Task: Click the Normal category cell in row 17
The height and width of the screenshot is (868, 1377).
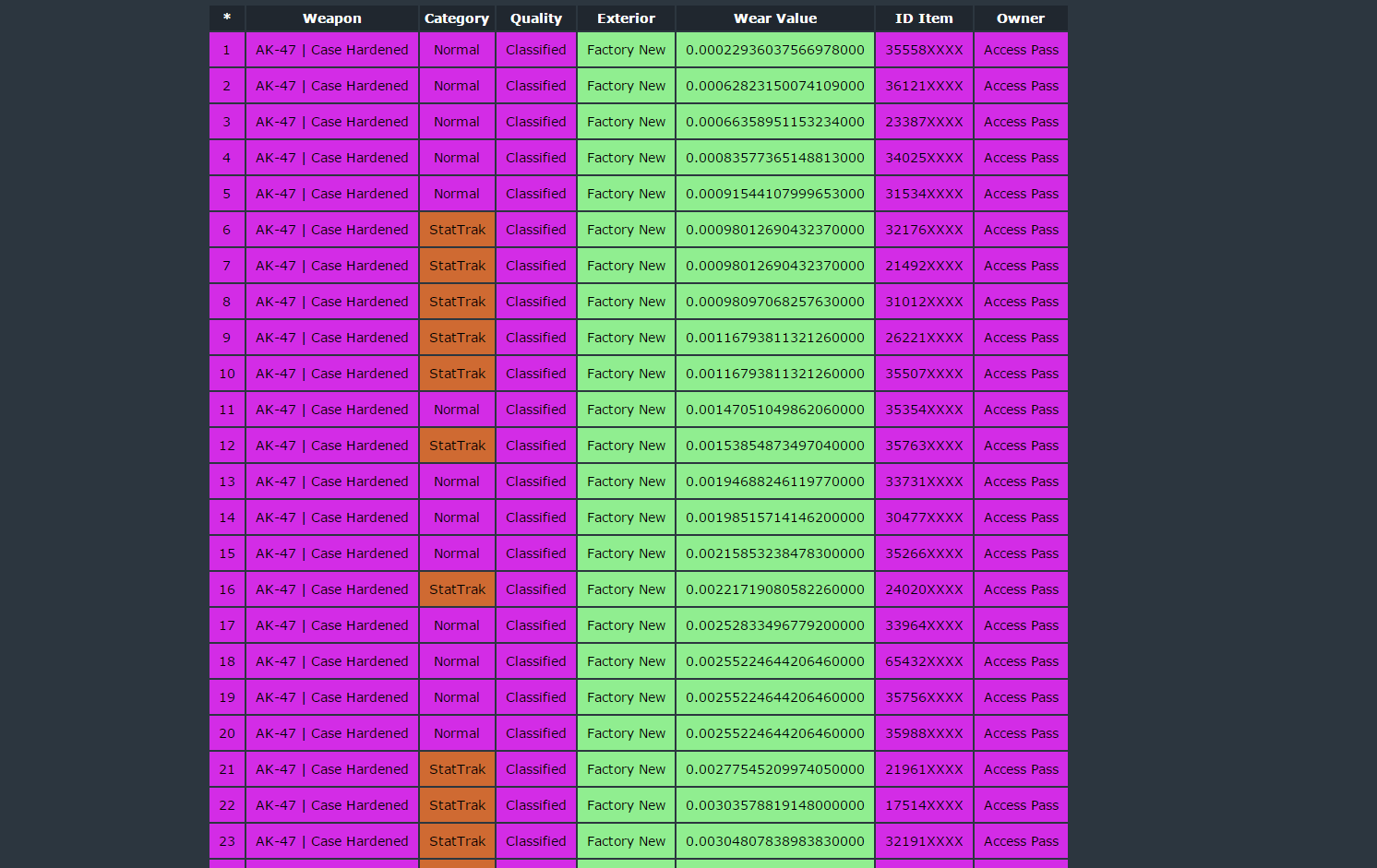Action: pos(457,625)
